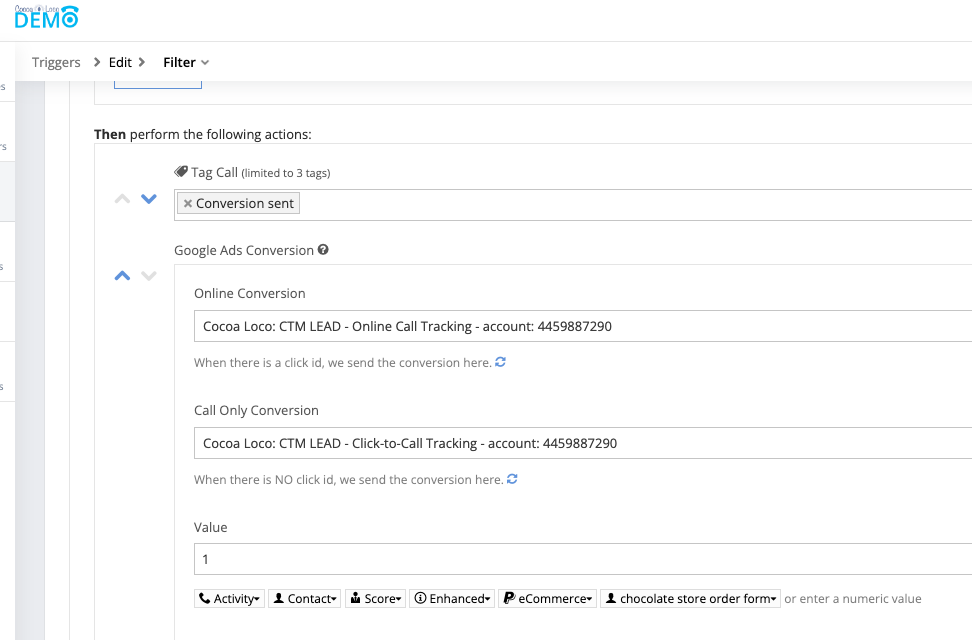Click the Value input field
This screenshot has width=972, height=640.
point(582,559)
